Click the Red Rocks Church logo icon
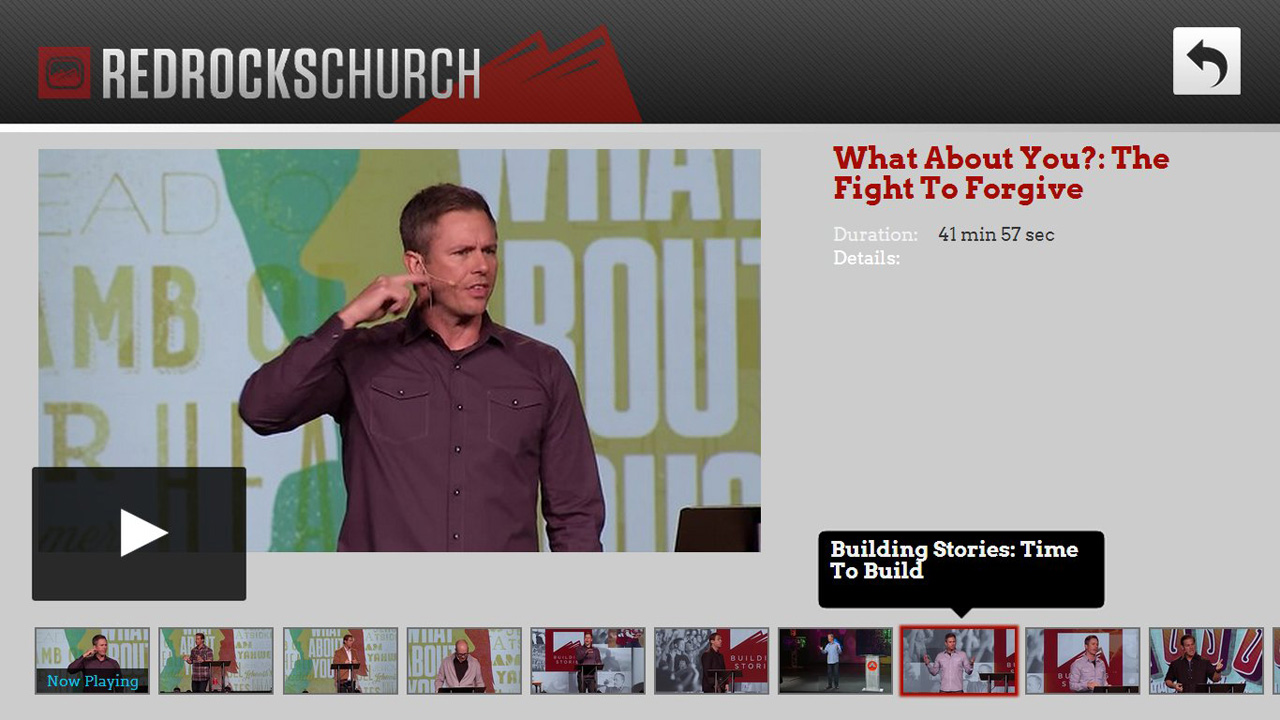The height and width of the screenshot is (720, 1280). point(64,73)
